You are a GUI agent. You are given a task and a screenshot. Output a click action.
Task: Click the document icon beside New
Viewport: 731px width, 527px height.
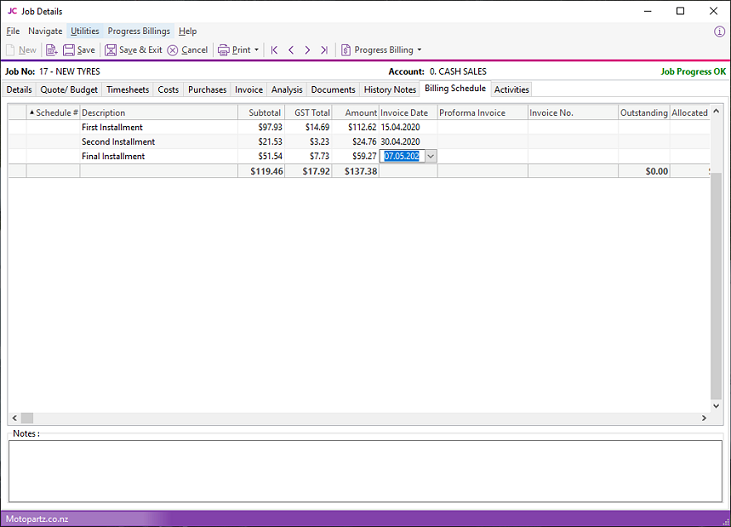(51, 50)
